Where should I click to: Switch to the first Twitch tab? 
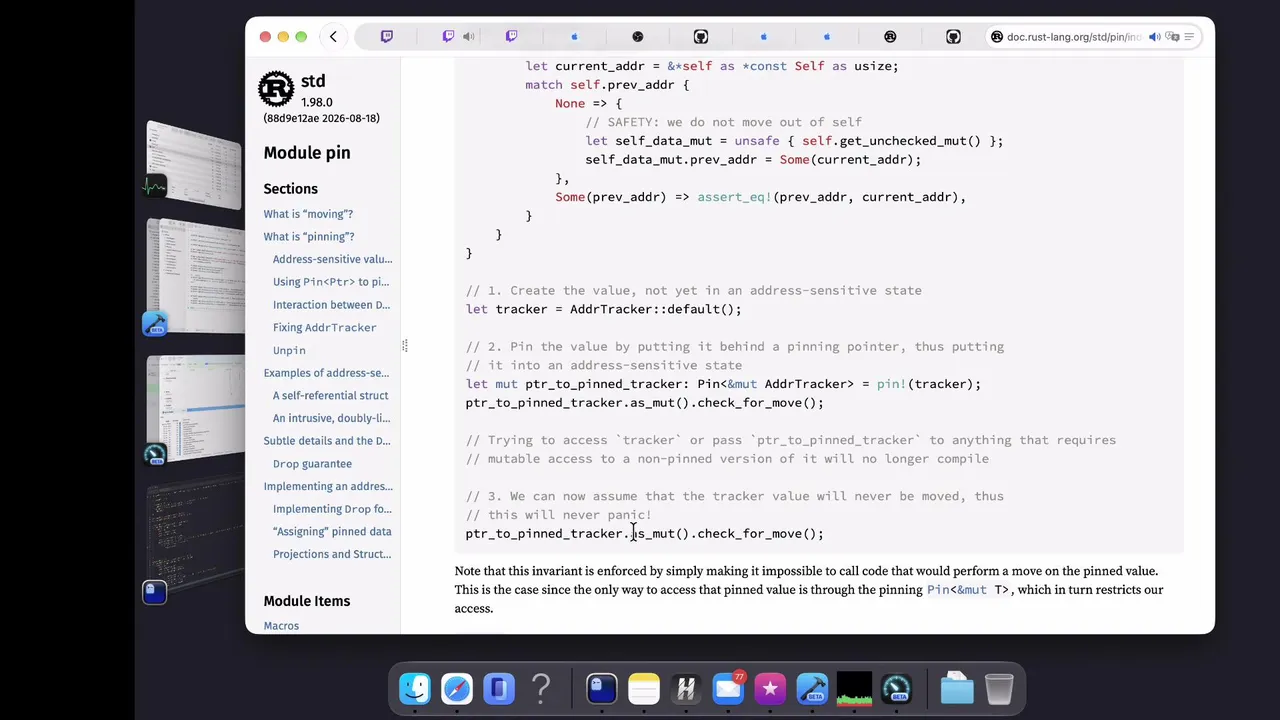pyautogui.click(x=387, y=37)
